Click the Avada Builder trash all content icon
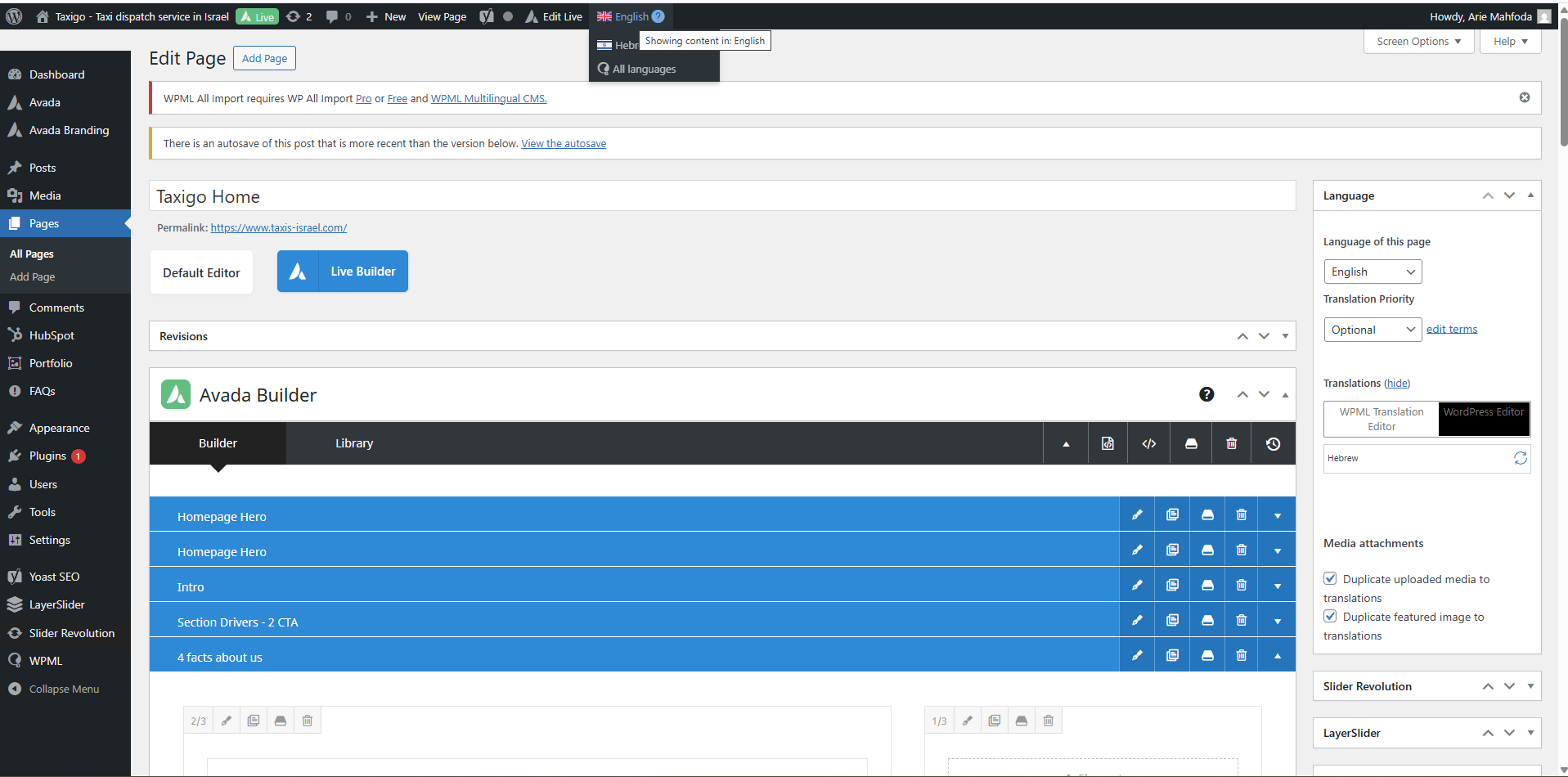The width and height of the screenshot is (1568, 777). [x=1231, y=443]
